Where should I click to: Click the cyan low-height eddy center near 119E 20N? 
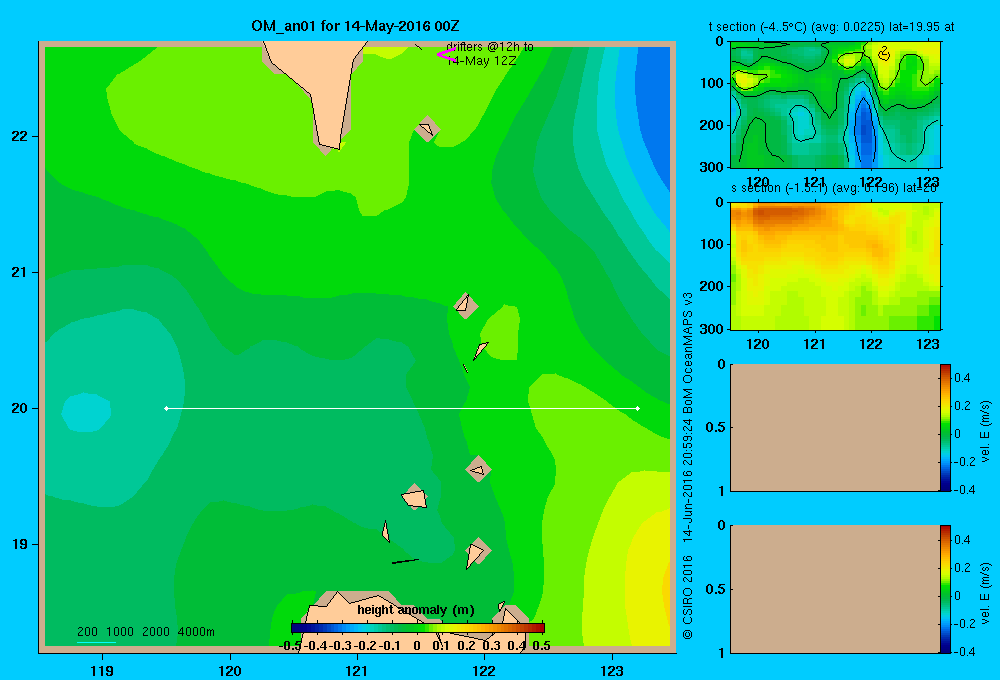point(86,412)
